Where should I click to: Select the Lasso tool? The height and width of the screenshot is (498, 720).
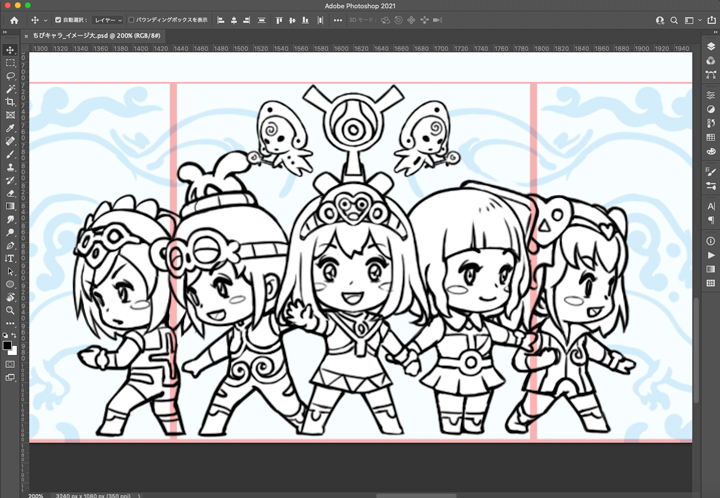pyautogui.click(x=10, y=76)
